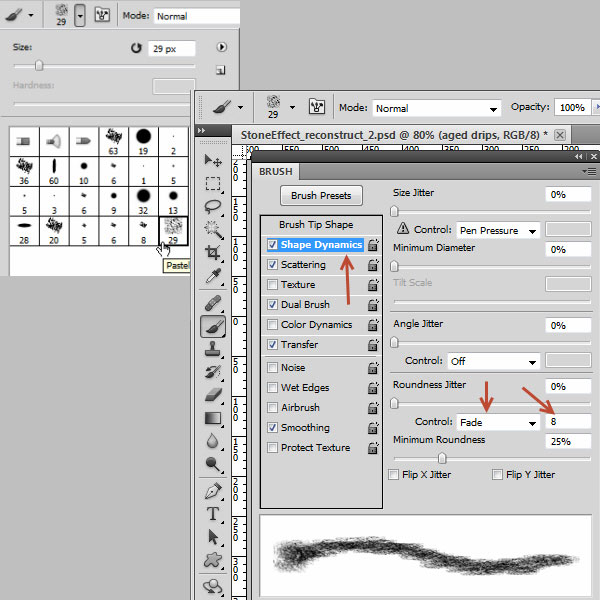Click the Shape Dynamics lock icon
600x600 pixels.
click(x=373, y=245)
